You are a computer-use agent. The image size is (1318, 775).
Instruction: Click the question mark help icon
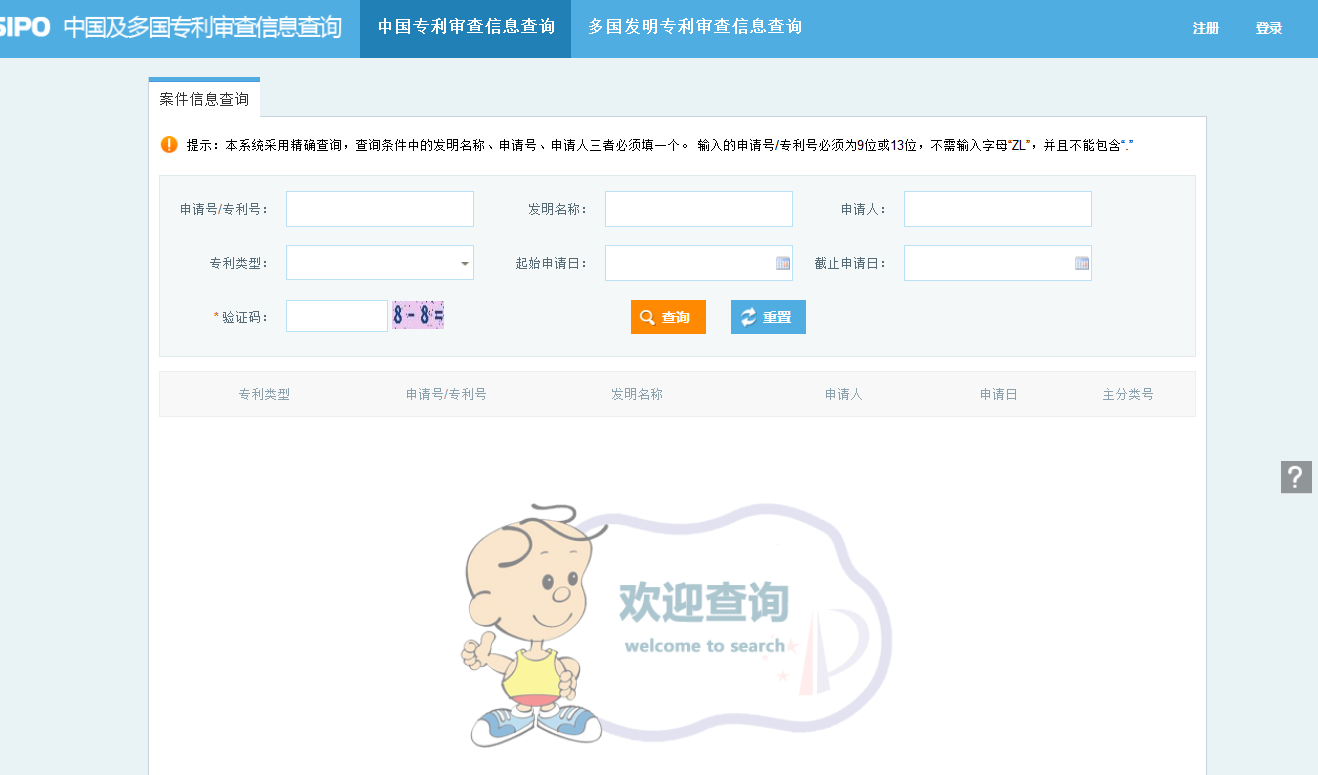[1295, 477]
